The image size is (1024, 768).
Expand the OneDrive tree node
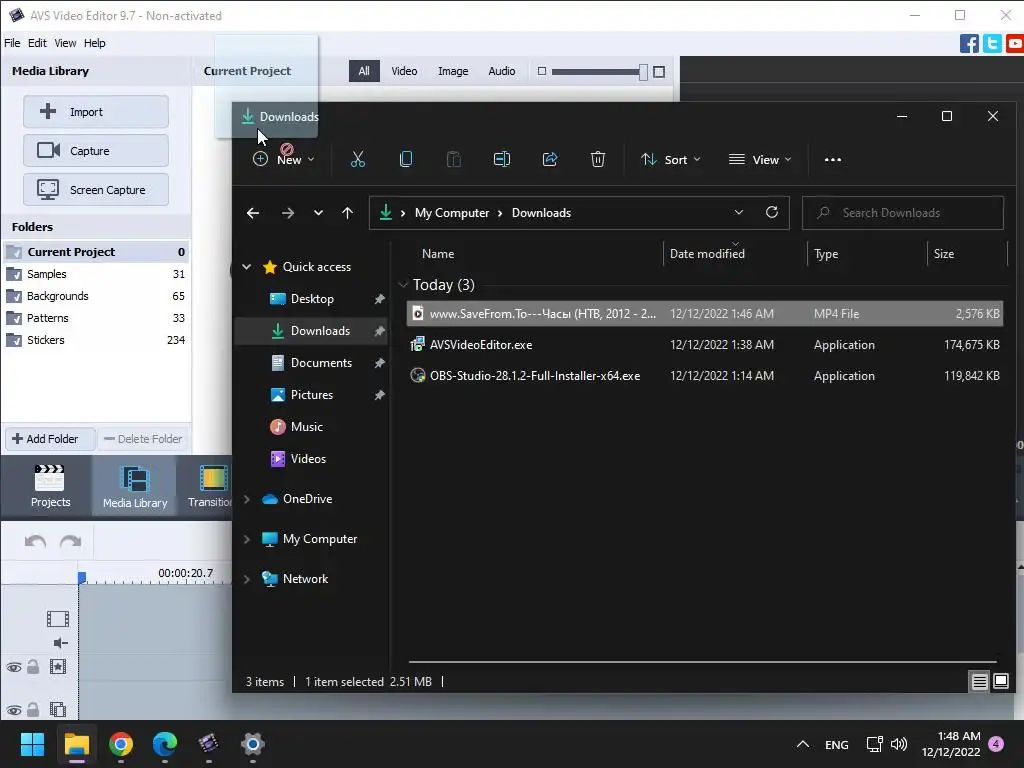coord(246,499)
